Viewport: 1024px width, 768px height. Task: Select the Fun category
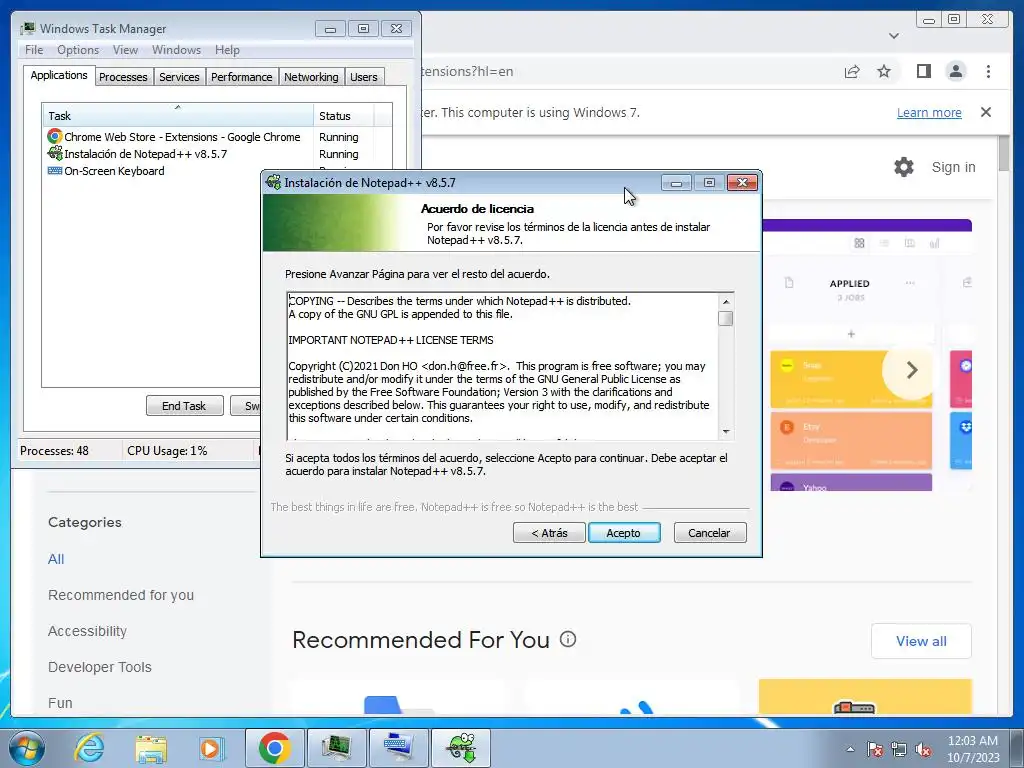pyautogui.click(x=60, y=703)
